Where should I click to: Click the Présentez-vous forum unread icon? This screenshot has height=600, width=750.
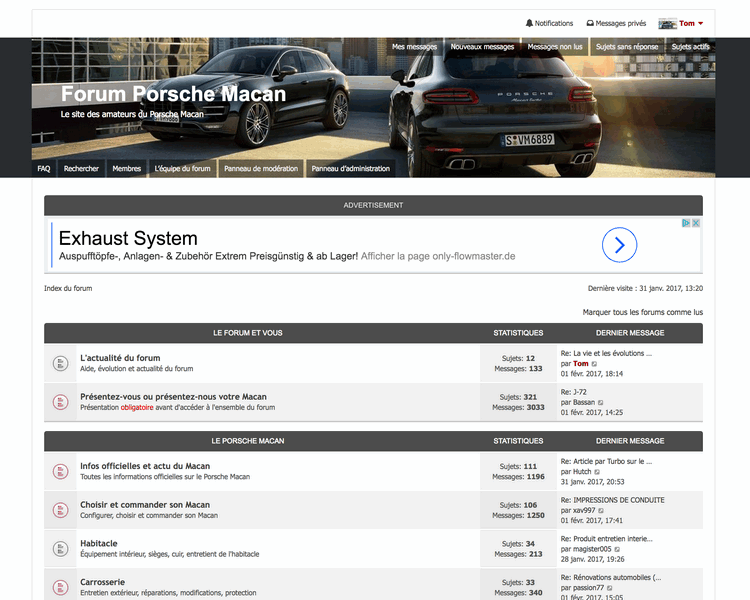[x=60, y=402]
